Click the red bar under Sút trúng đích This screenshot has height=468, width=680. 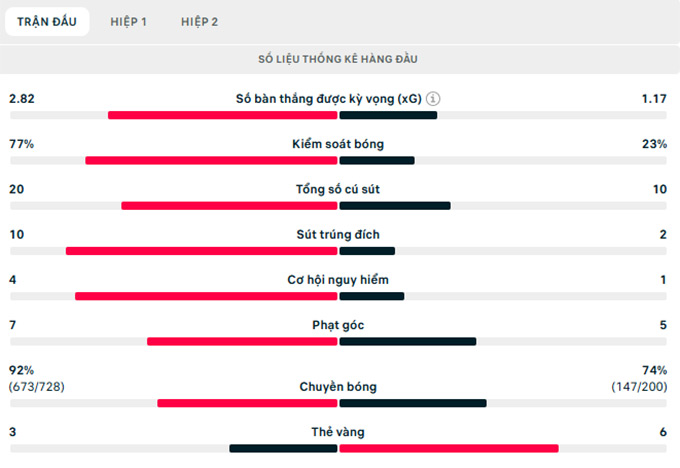[x=202, y=251]
